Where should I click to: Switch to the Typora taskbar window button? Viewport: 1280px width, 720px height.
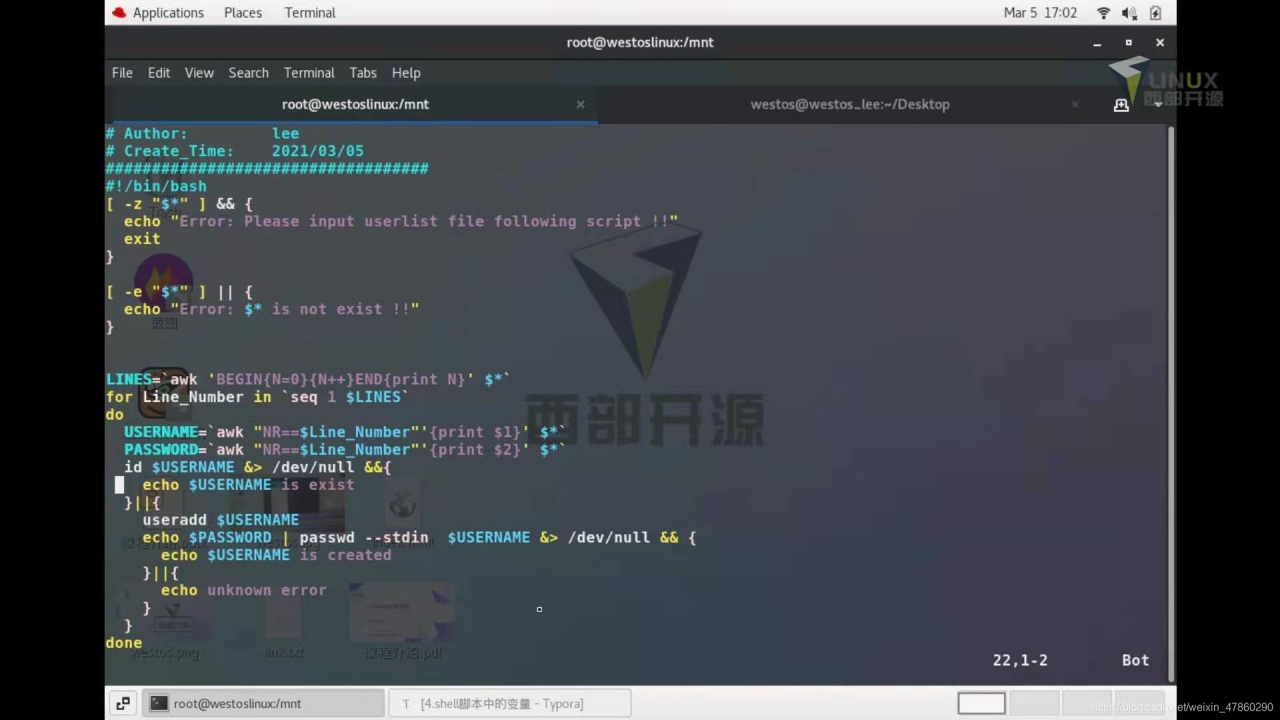pos(509,703)
